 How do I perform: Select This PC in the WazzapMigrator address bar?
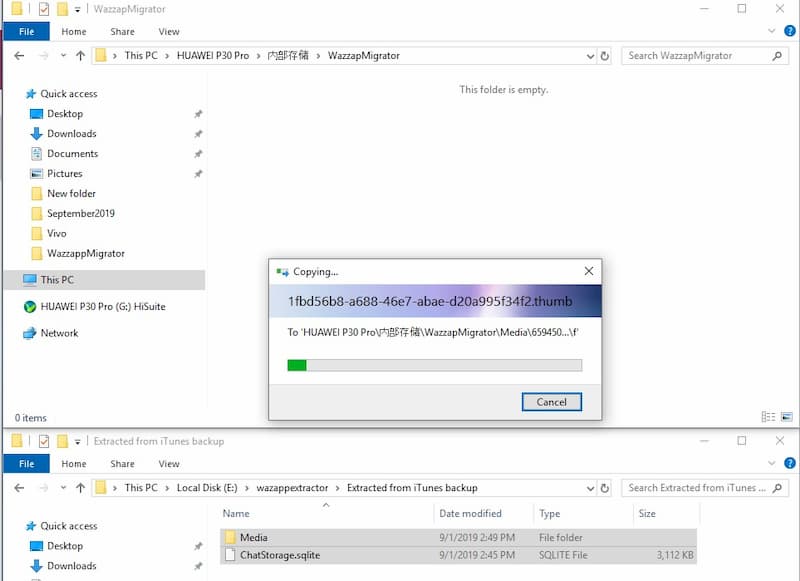[x=141, y=56]
